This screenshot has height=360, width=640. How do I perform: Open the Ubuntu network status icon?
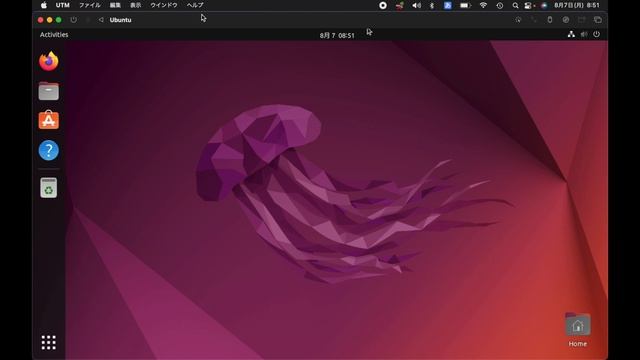(x=571, y=35)
